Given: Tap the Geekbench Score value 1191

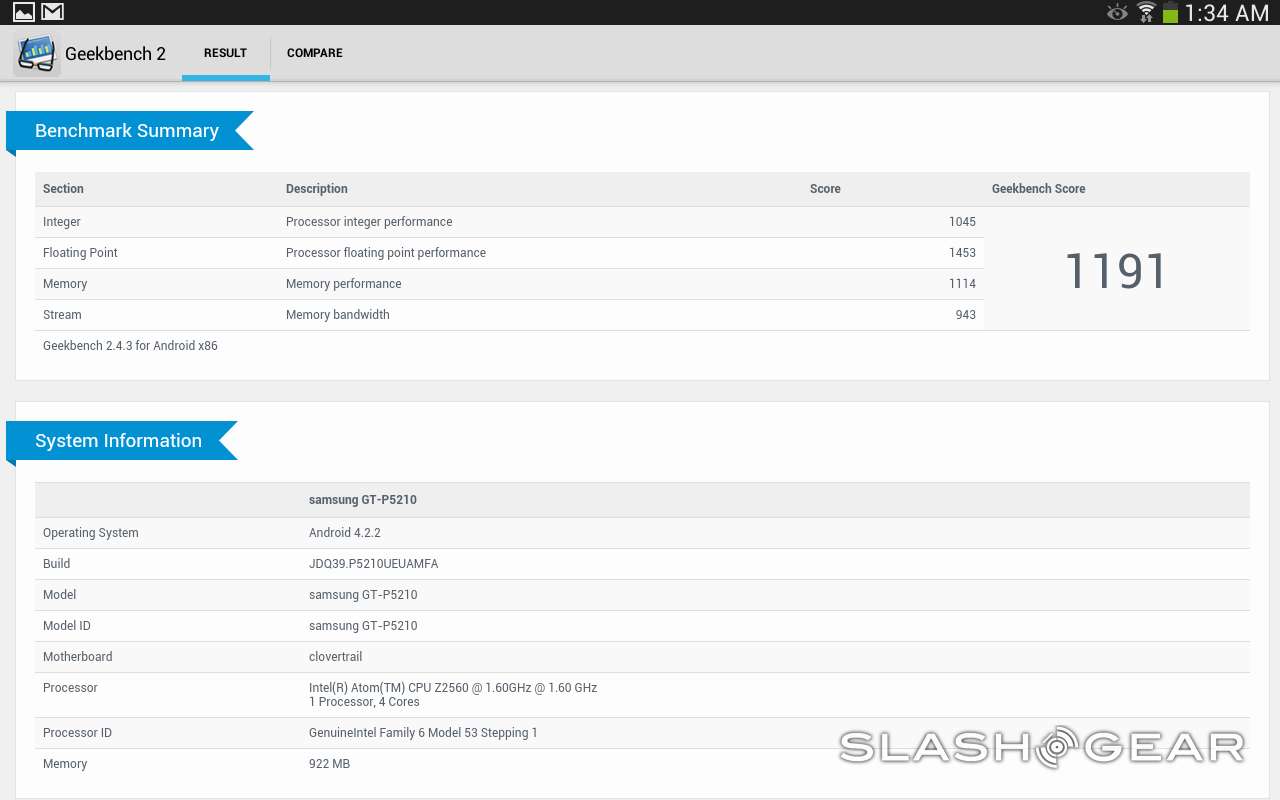Looking at the screenshot, I should coord(1115,271).
